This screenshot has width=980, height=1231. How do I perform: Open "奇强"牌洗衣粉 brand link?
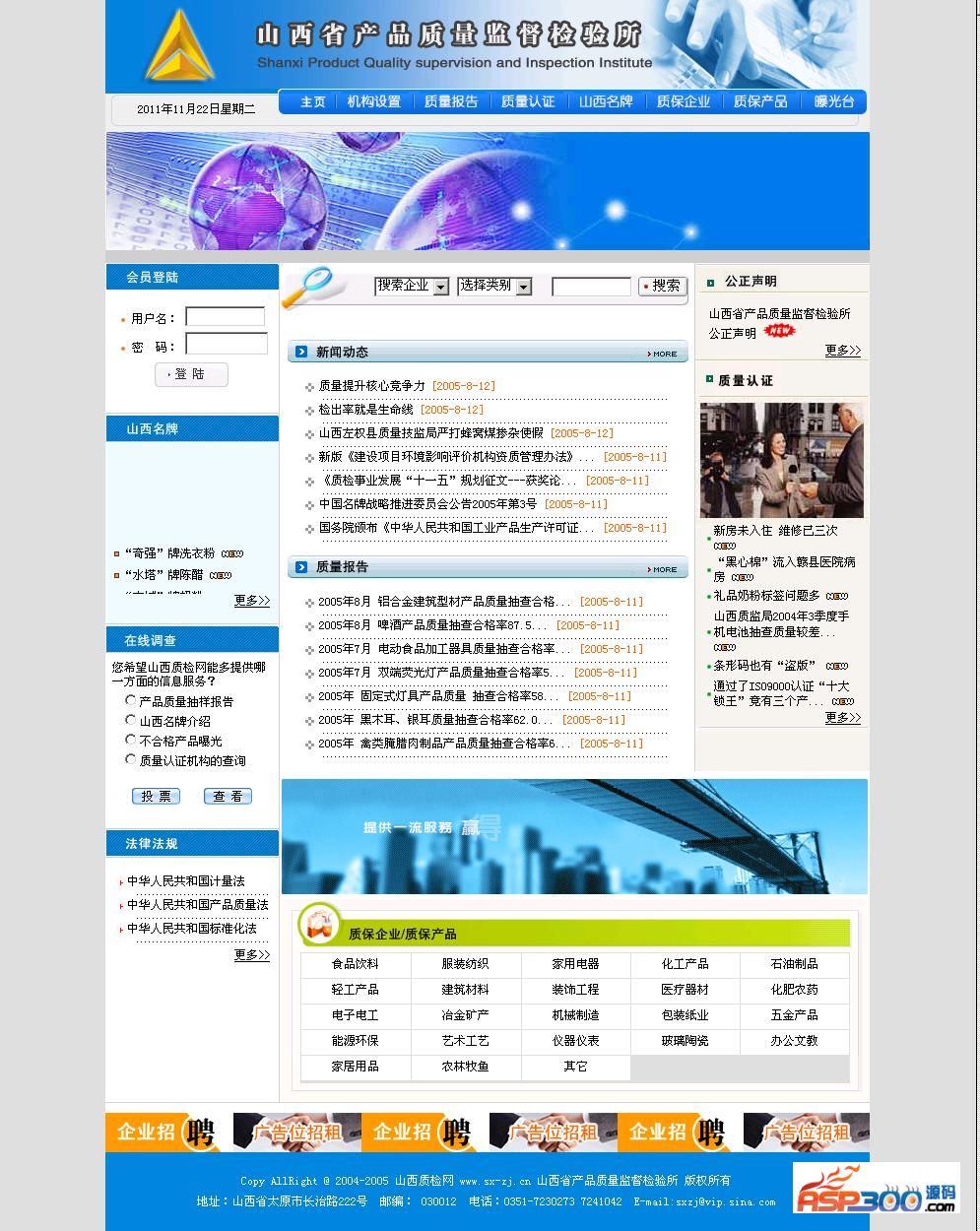pyautogui.click(x=169, y=553)
